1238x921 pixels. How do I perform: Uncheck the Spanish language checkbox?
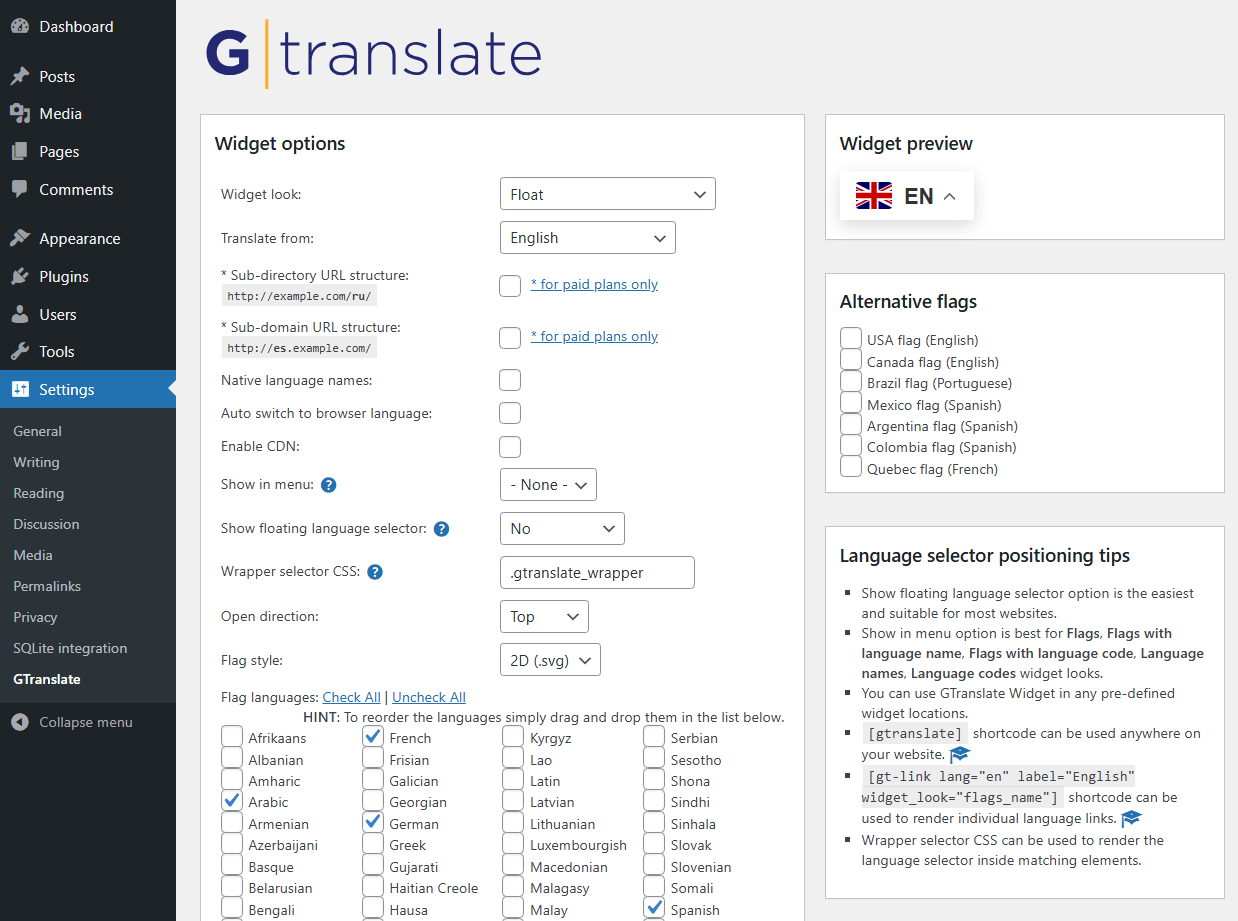point(654,909)
